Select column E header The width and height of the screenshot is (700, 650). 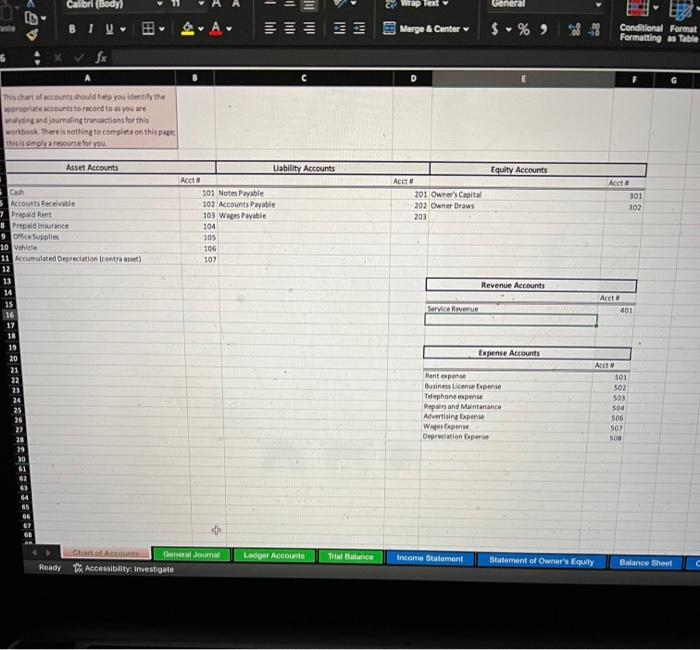[x=523, y=79]
